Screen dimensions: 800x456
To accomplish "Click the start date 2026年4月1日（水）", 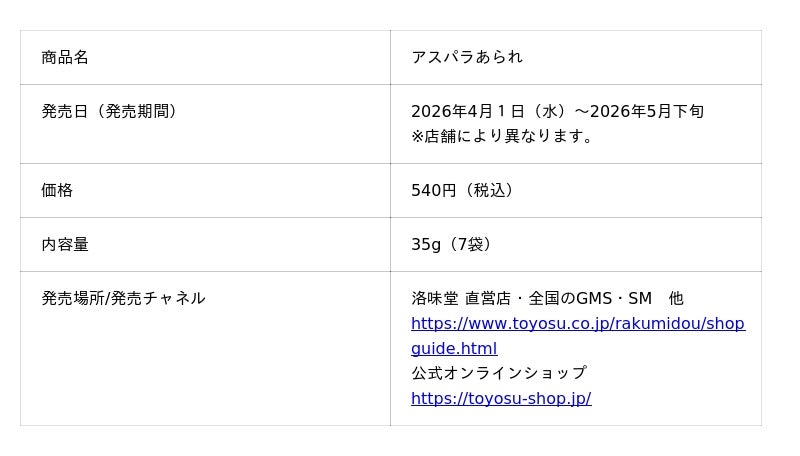I will pyautogui.click(x=490, y=112).
